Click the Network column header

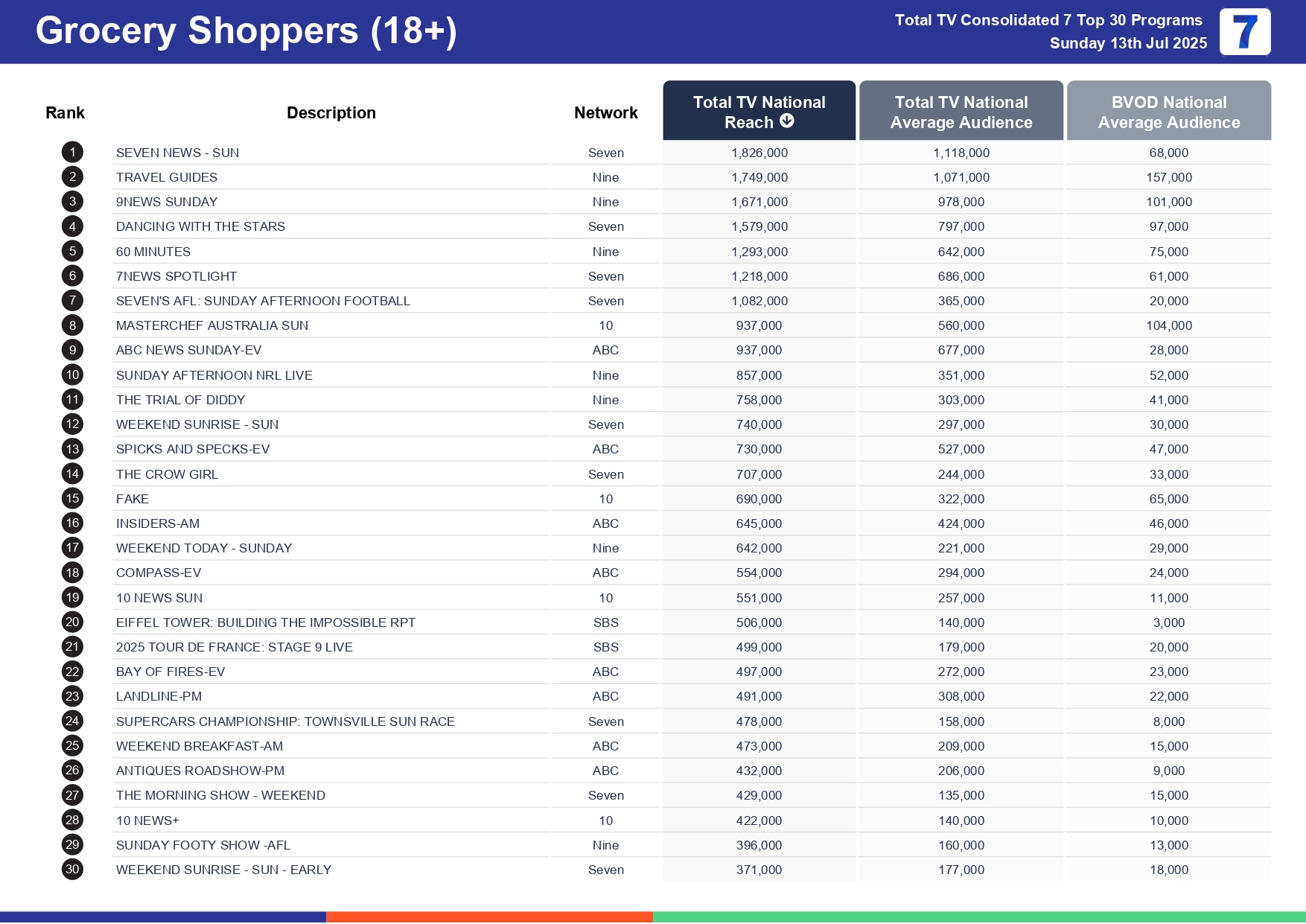tap(605, 112)
